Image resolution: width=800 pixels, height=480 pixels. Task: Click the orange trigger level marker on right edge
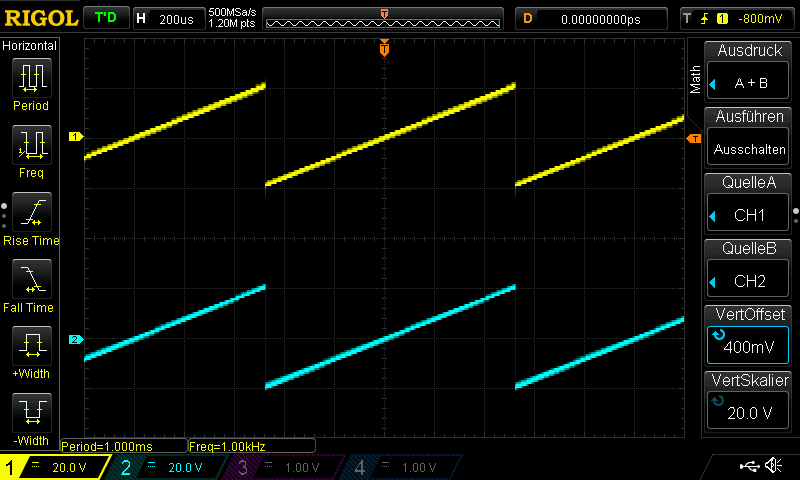(694, 139)
